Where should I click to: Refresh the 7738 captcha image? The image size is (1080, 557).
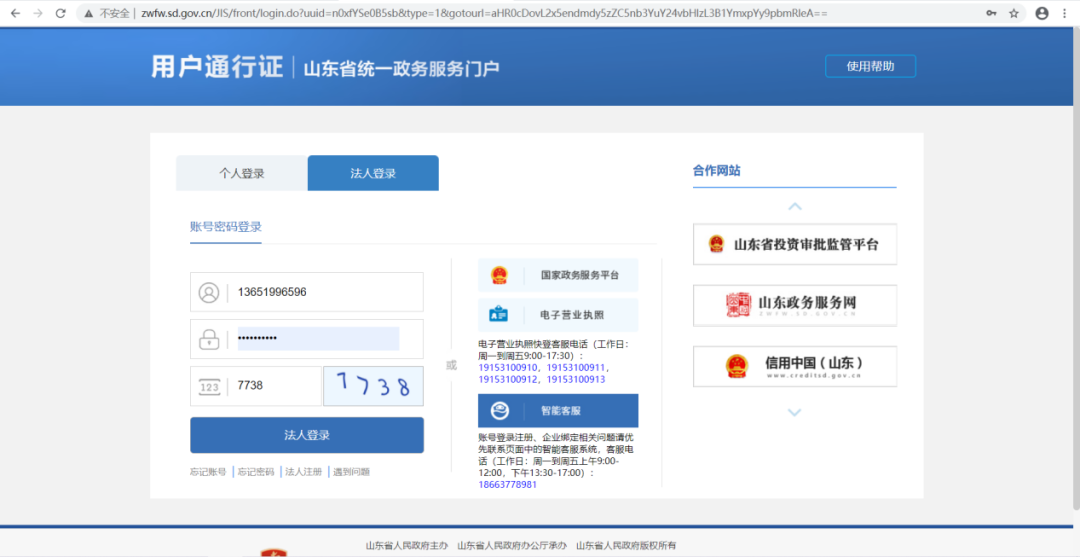(x=373, y=386)
